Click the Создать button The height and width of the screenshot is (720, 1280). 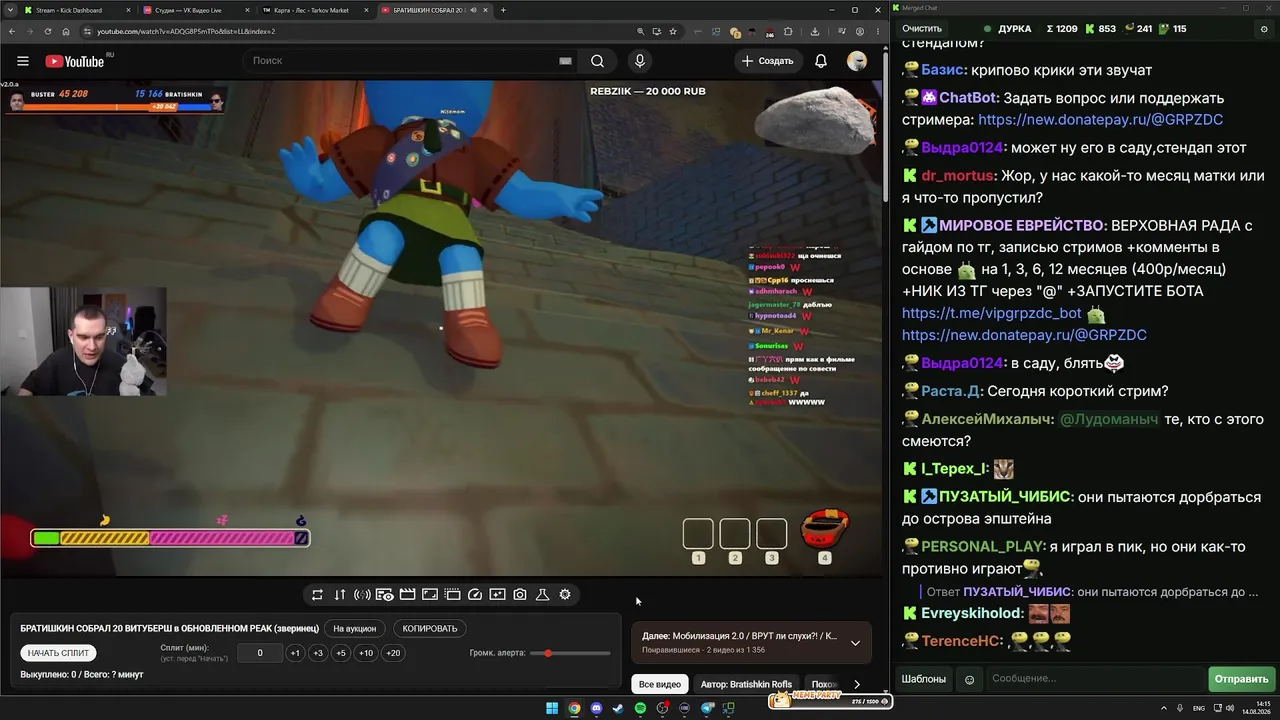(x=767, y=61)
